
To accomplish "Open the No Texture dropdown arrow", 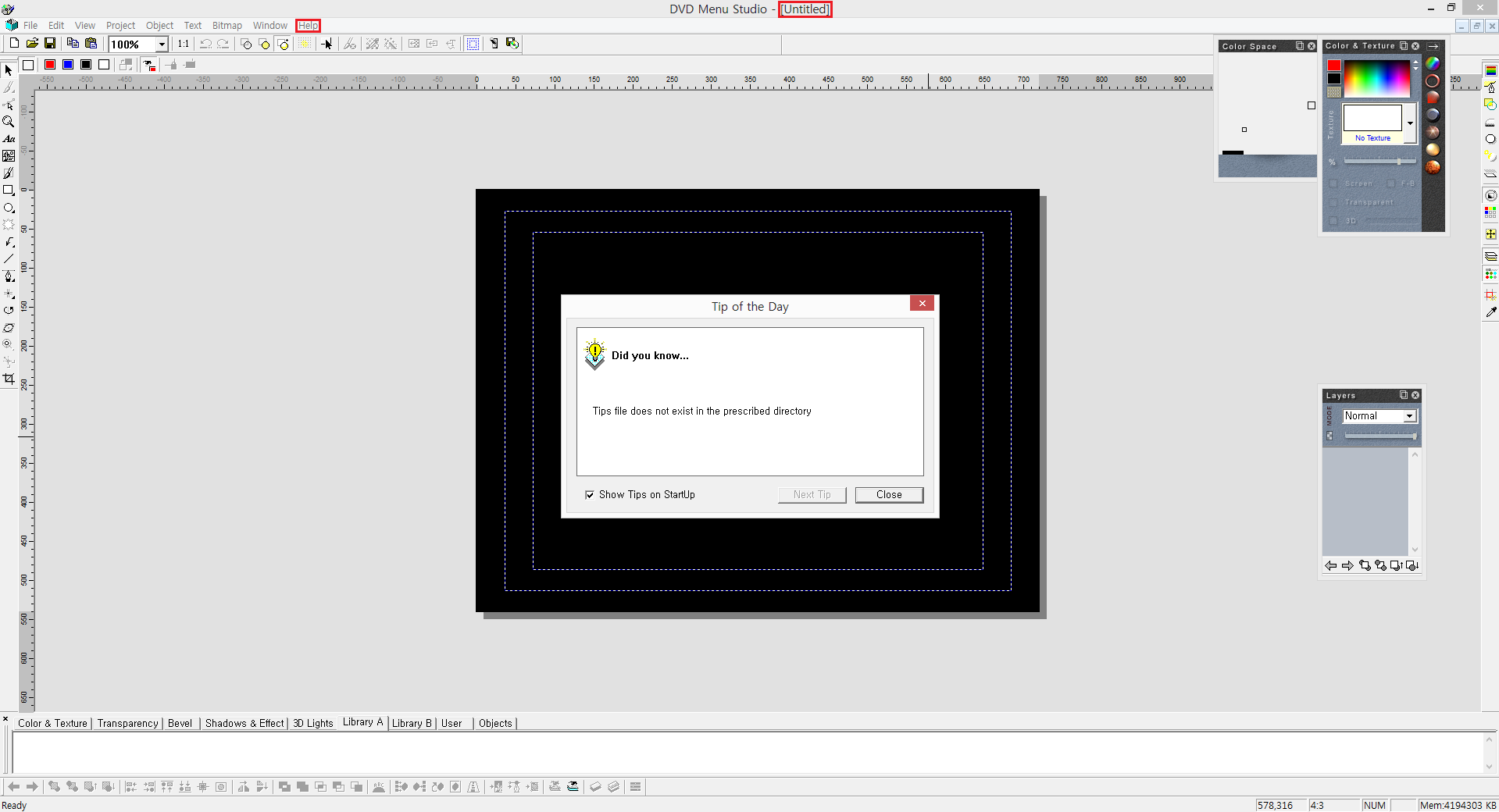I will (x=1410, y=123).
